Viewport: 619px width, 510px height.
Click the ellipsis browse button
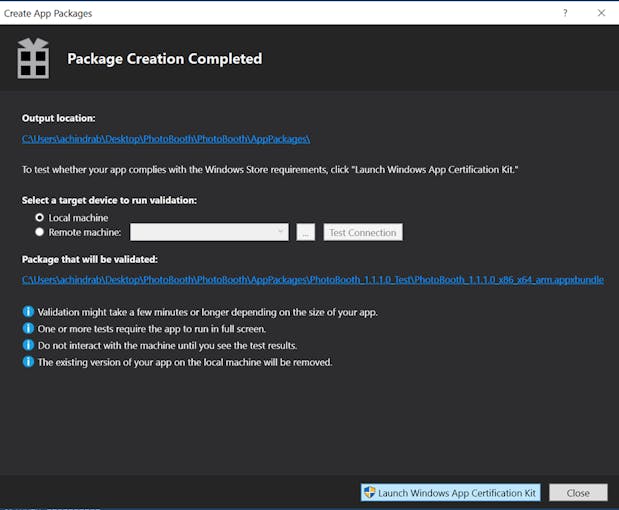coord(306,232)
